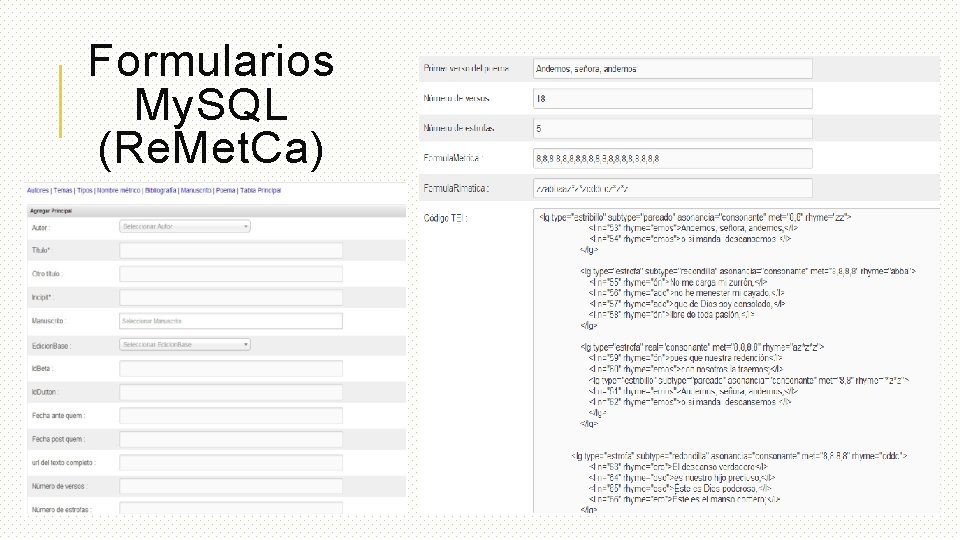Image resolution: width=960 pixels, height=540 pixels.
Task: Click the IdDutton input field
Action: (x=231, y=392)
